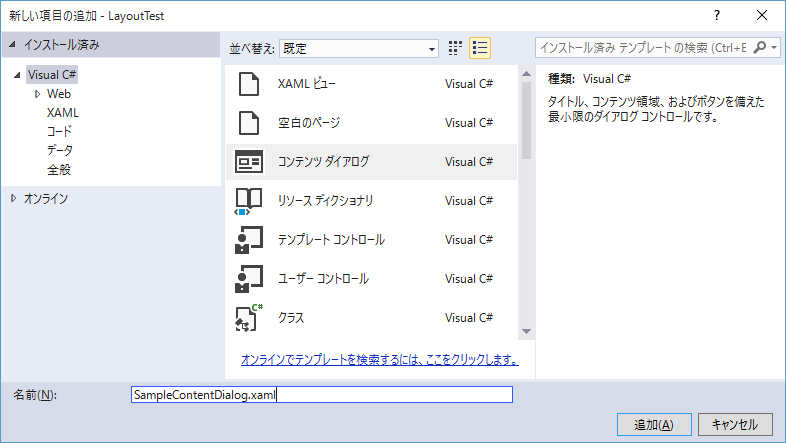Switch to small icons grid view
786x443 pixels.
coord(455,48)
